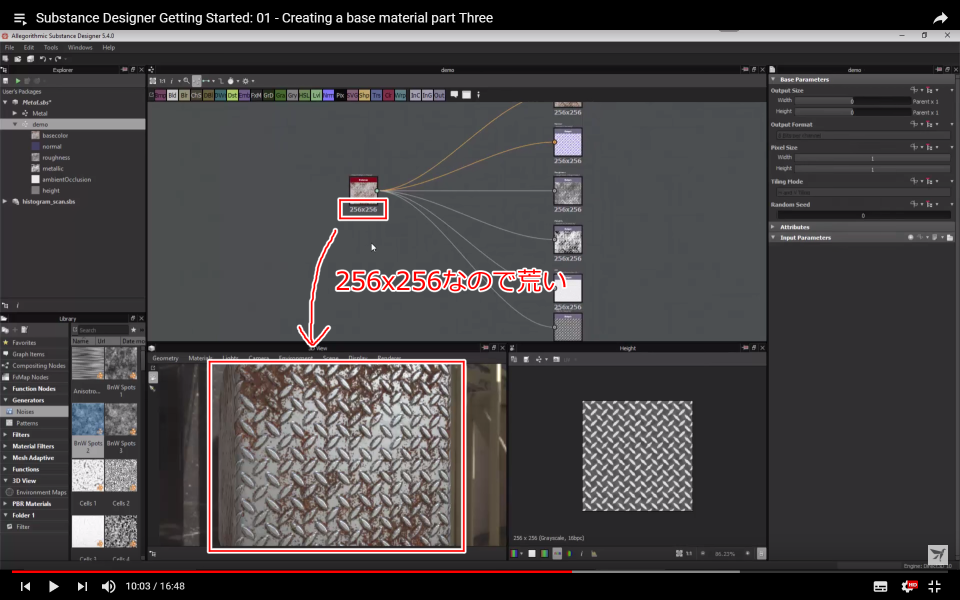960x600 pixels.
Task: Click the info icon in the Height view
Action: pyautogui.click(x=582, y=553)
